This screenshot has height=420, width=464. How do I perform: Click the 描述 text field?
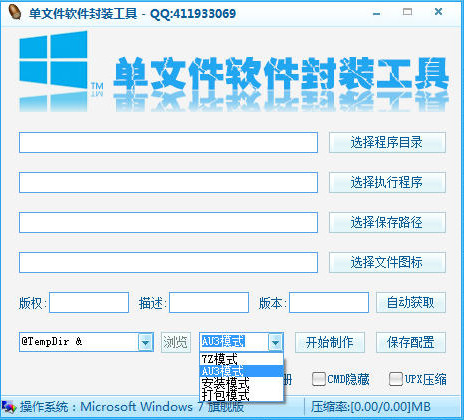pos(209,303)
